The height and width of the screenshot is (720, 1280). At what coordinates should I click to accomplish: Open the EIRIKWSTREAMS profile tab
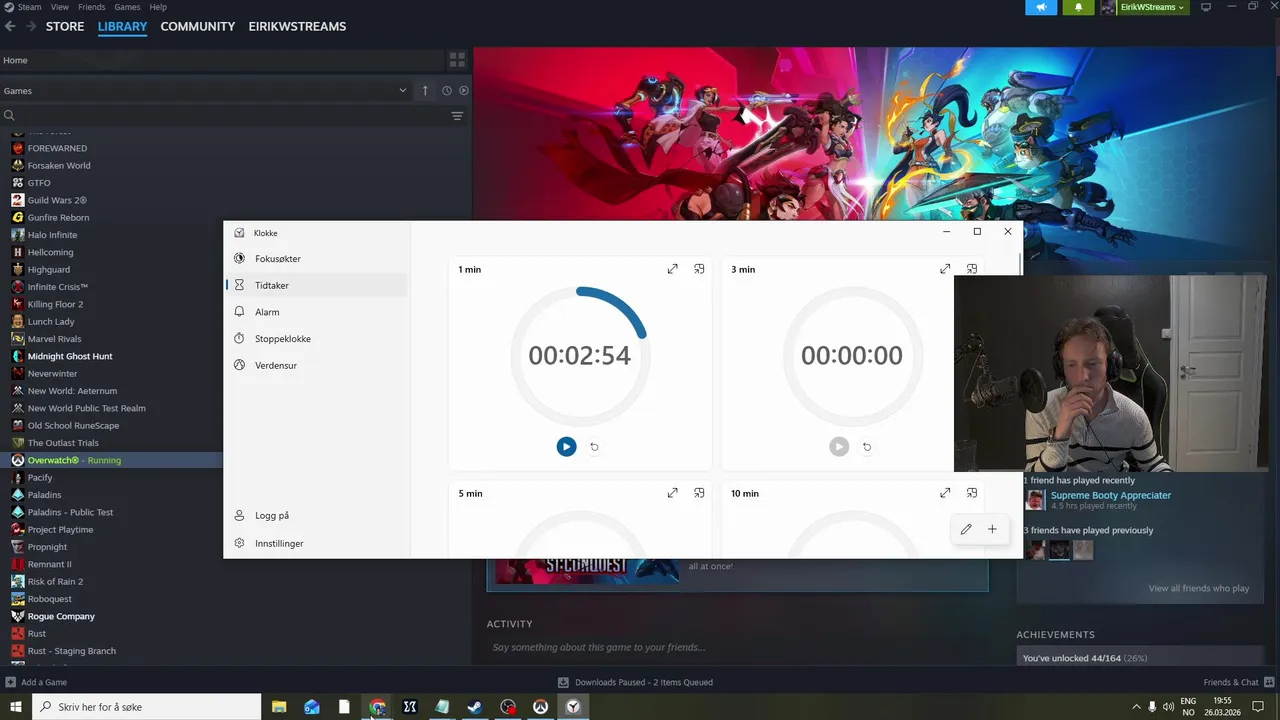pyautogui.click(x=297, y=26)
